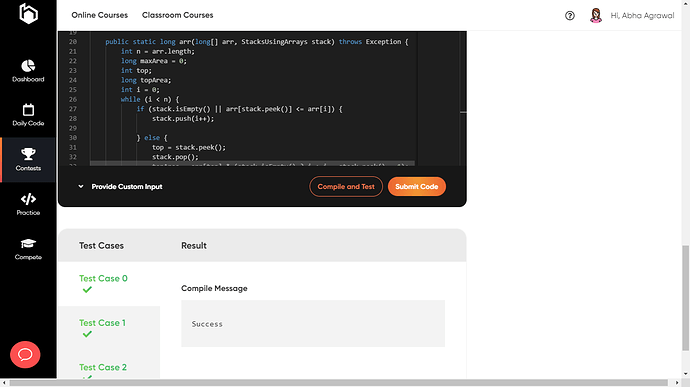Click code line 'long maxArea = 0;'
Screen dimensions: 690x387
[154, 61]
